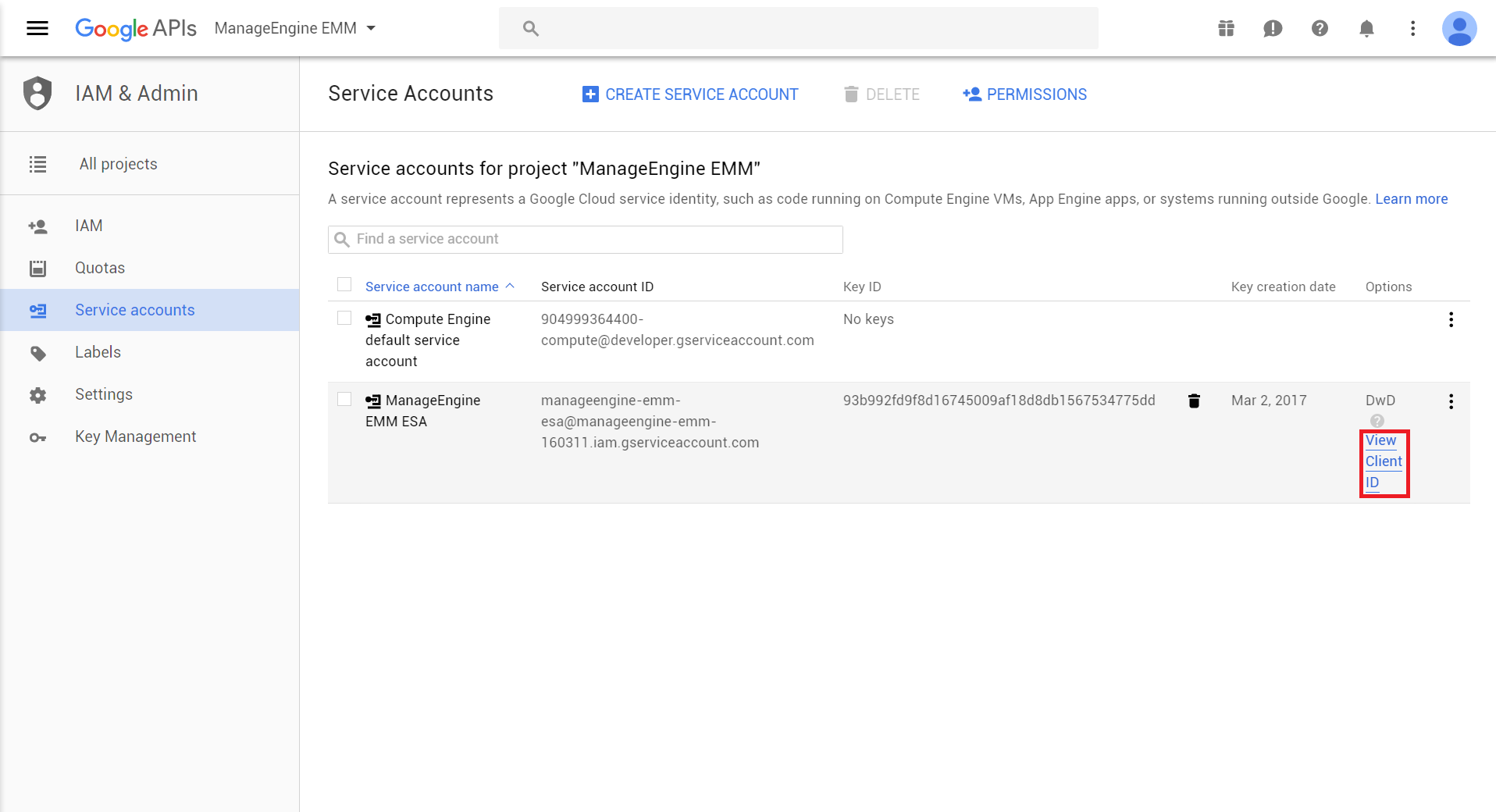Open the user account avatar

pos(1459,29)
